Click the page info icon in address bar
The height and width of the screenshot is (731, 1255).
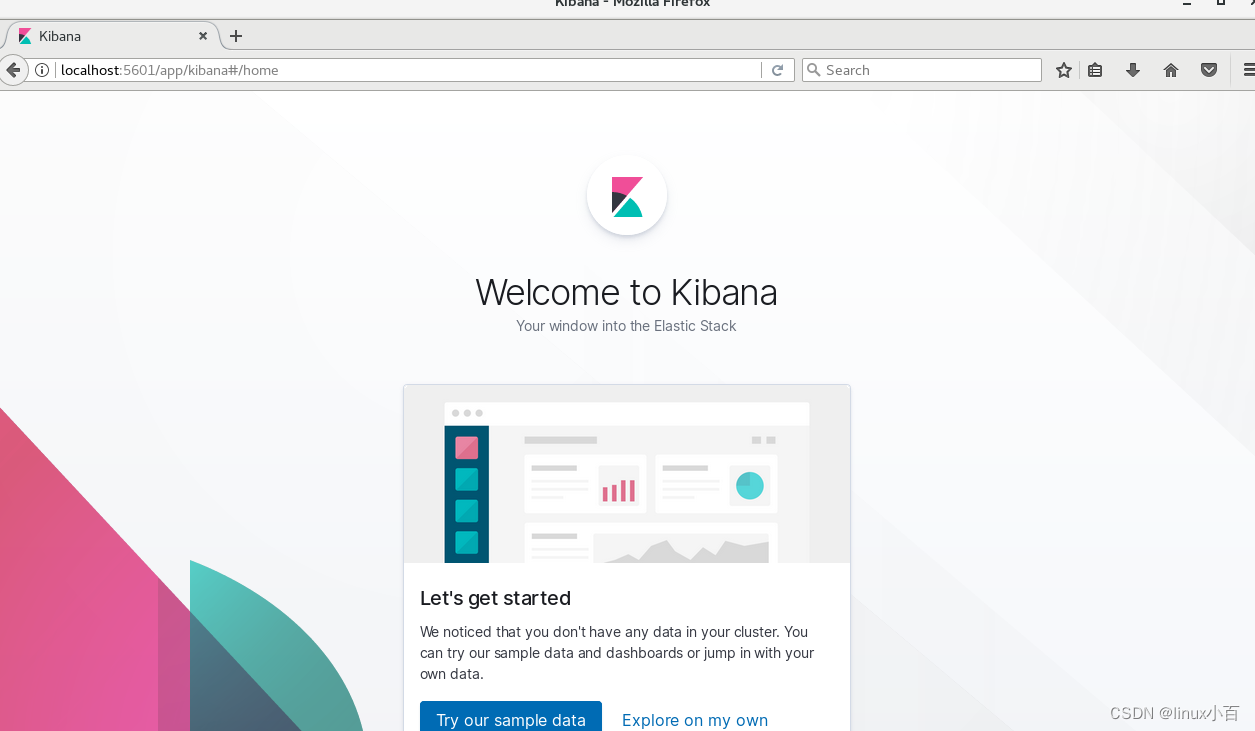pos(41,70)
